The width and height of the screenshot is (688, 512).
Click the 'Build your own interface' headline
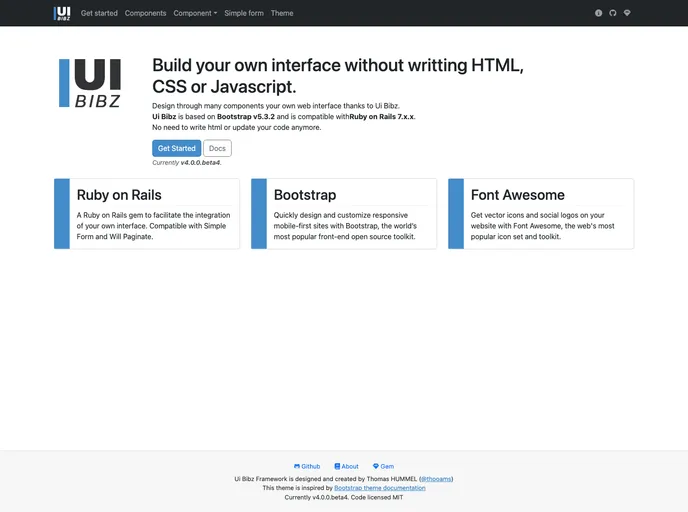338,76
